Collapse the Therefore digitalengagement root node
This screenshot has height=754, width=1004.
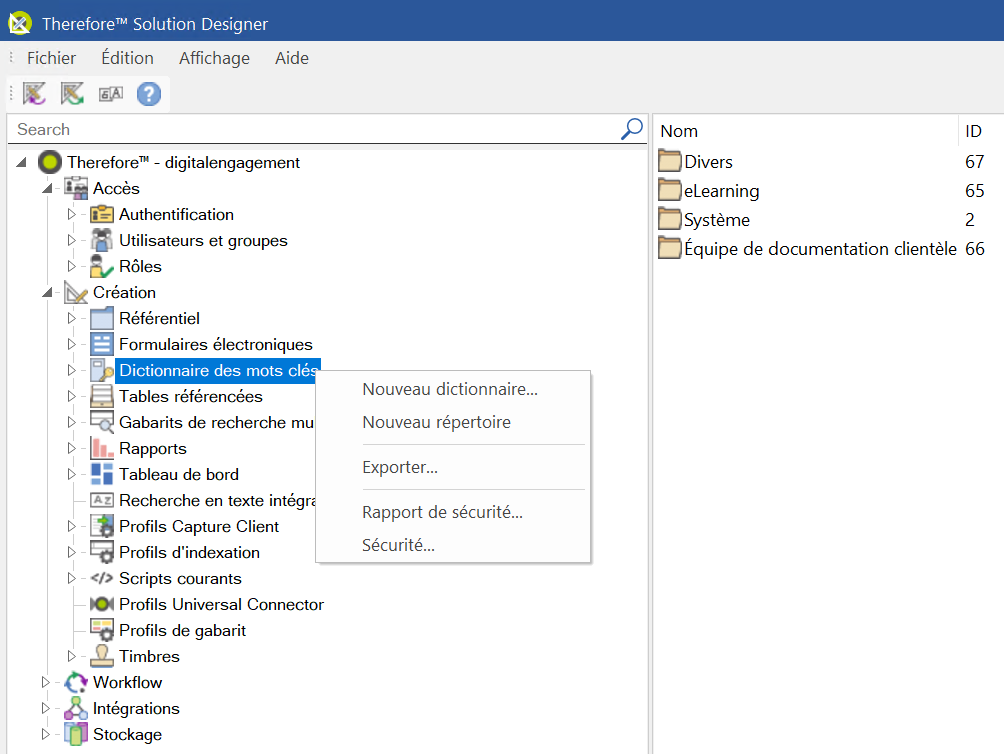click(x=21, y=163)
